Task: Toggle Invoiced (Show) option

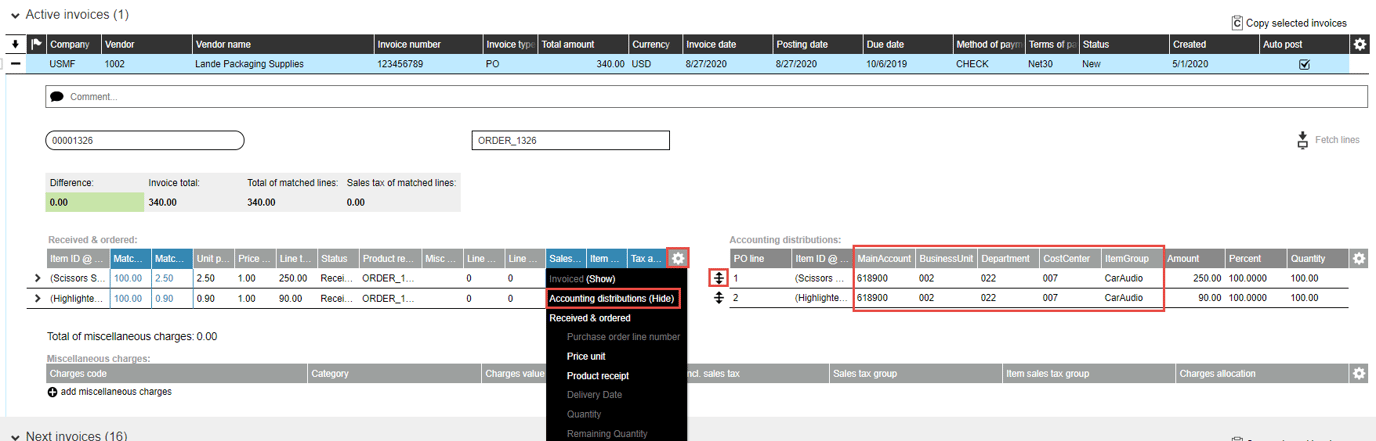Action: (x=582, y=279)
